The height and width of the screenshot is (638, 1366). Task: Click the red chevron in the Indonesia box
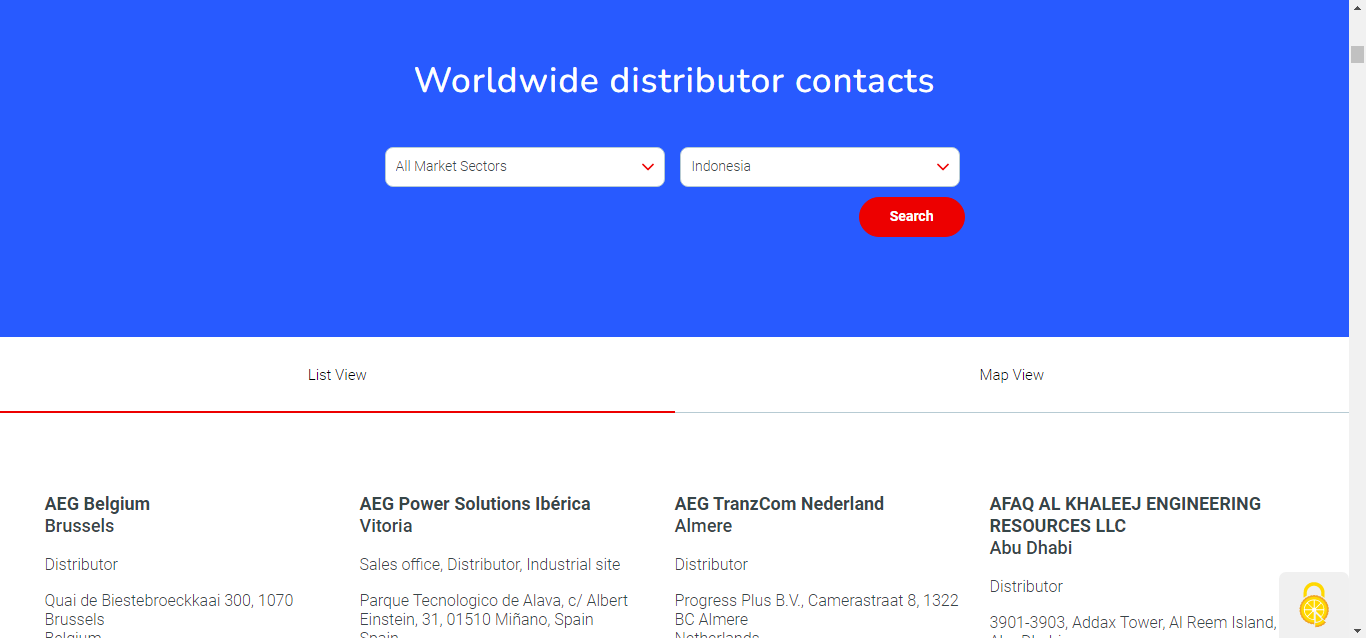[x=943, y=167]
